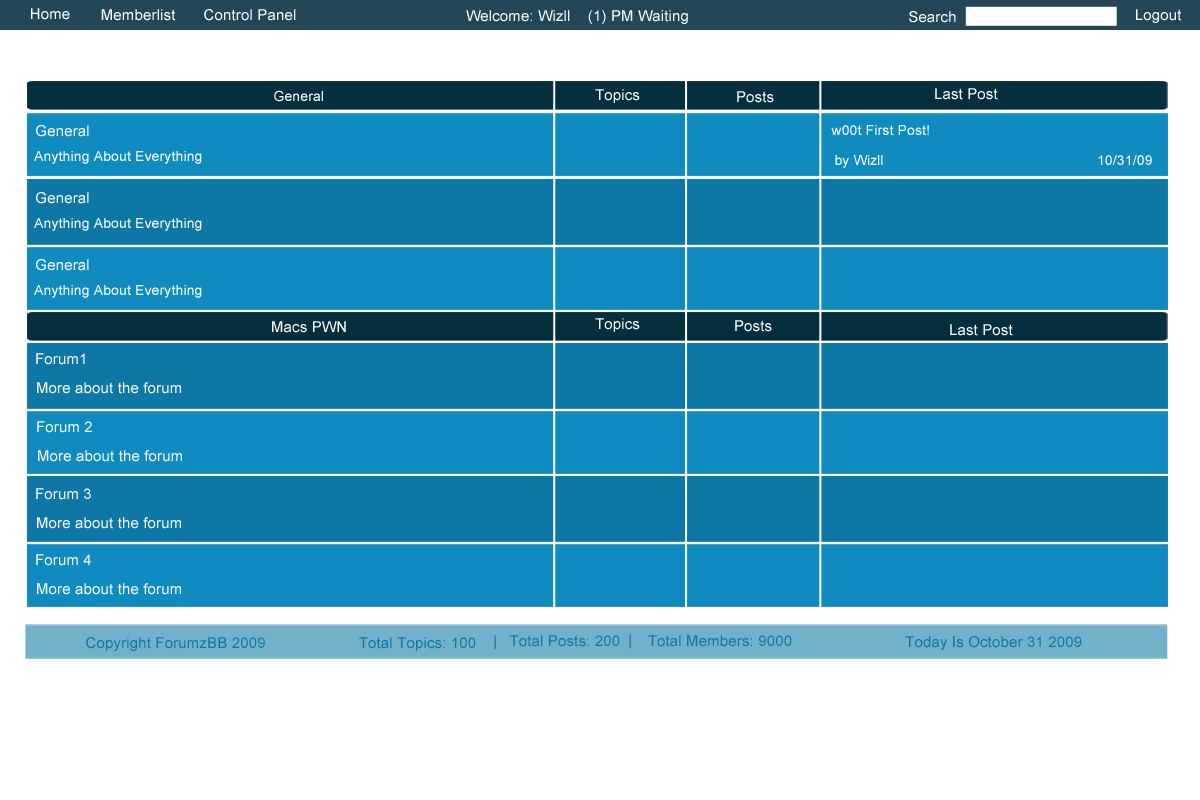Go to the Home page
1200x800 pixels.
pos(50,15)
